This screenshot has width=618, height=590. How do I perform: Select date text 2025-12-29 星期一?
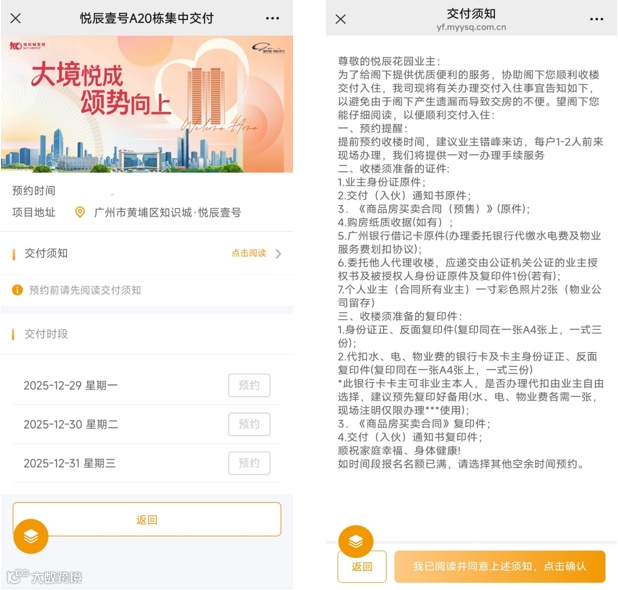pyautogui.click(x=71, y=385)
